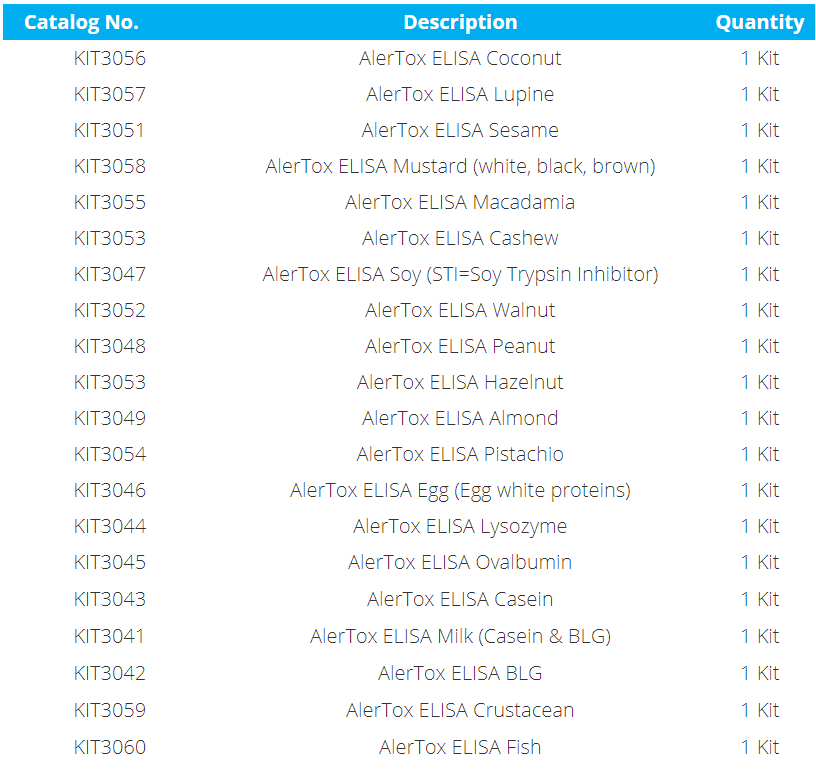This screenshot has width=816, height=769.
Task: Select catalog number KIT3052
Action: (x=109, y=310)
